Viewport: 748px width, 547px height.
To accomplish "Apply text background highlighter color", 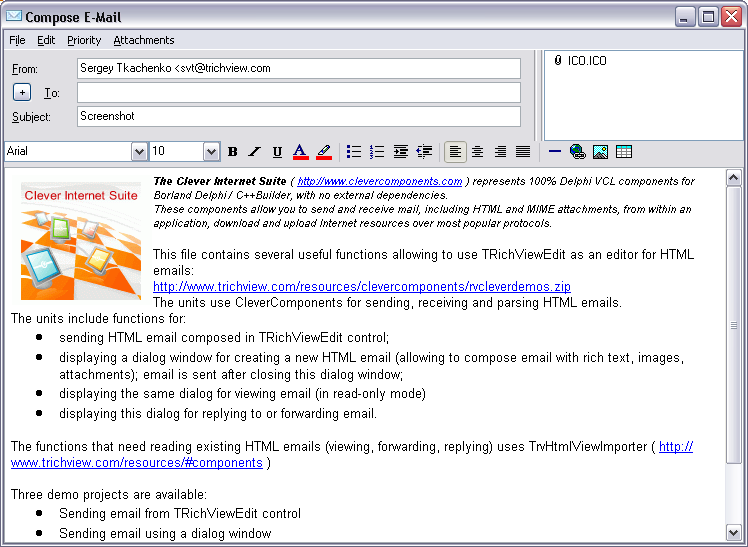I will pos(324,152).
